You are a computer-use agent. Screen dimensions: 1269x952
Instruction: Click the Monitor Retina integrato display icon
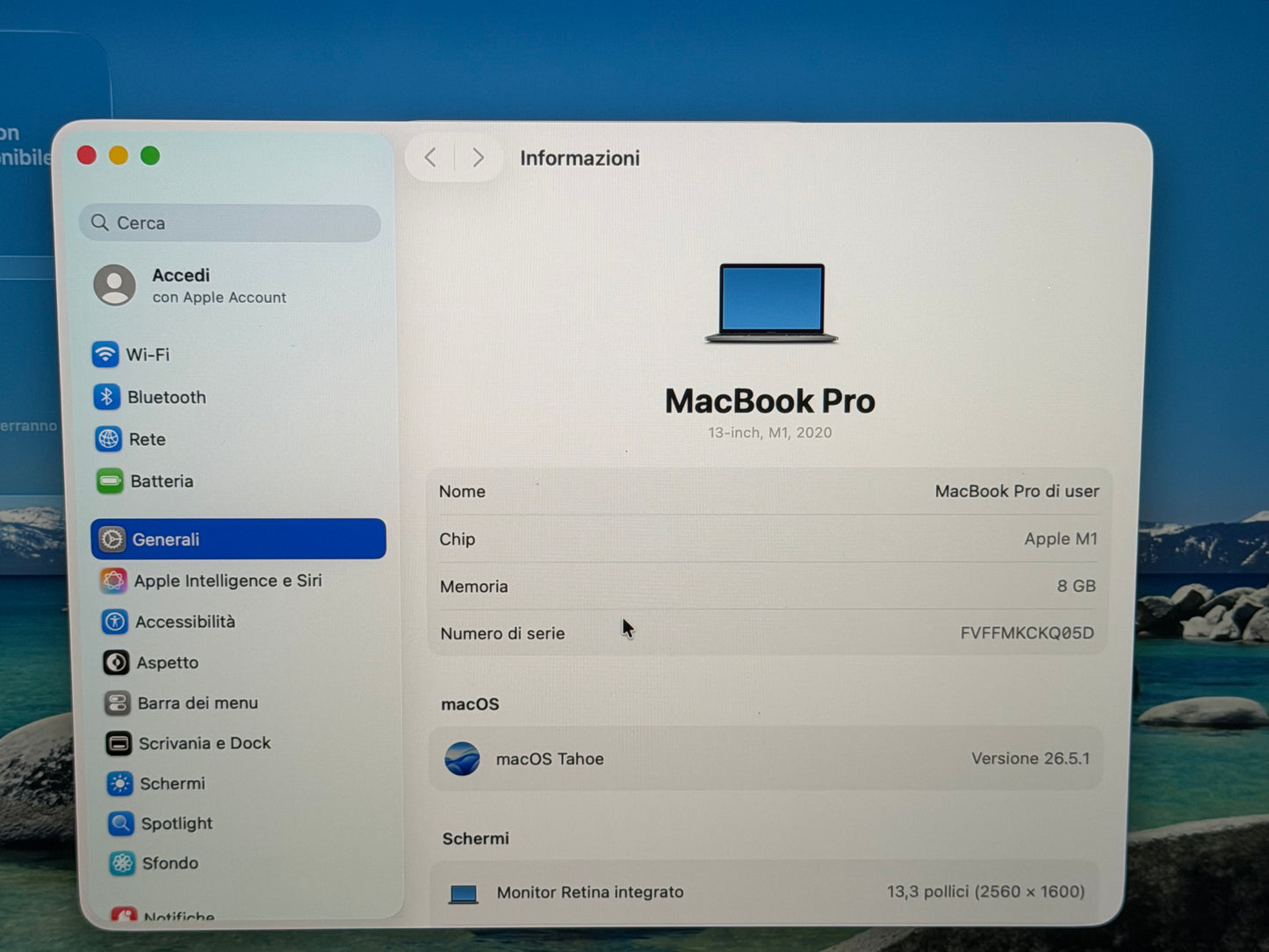coord(463,894)
